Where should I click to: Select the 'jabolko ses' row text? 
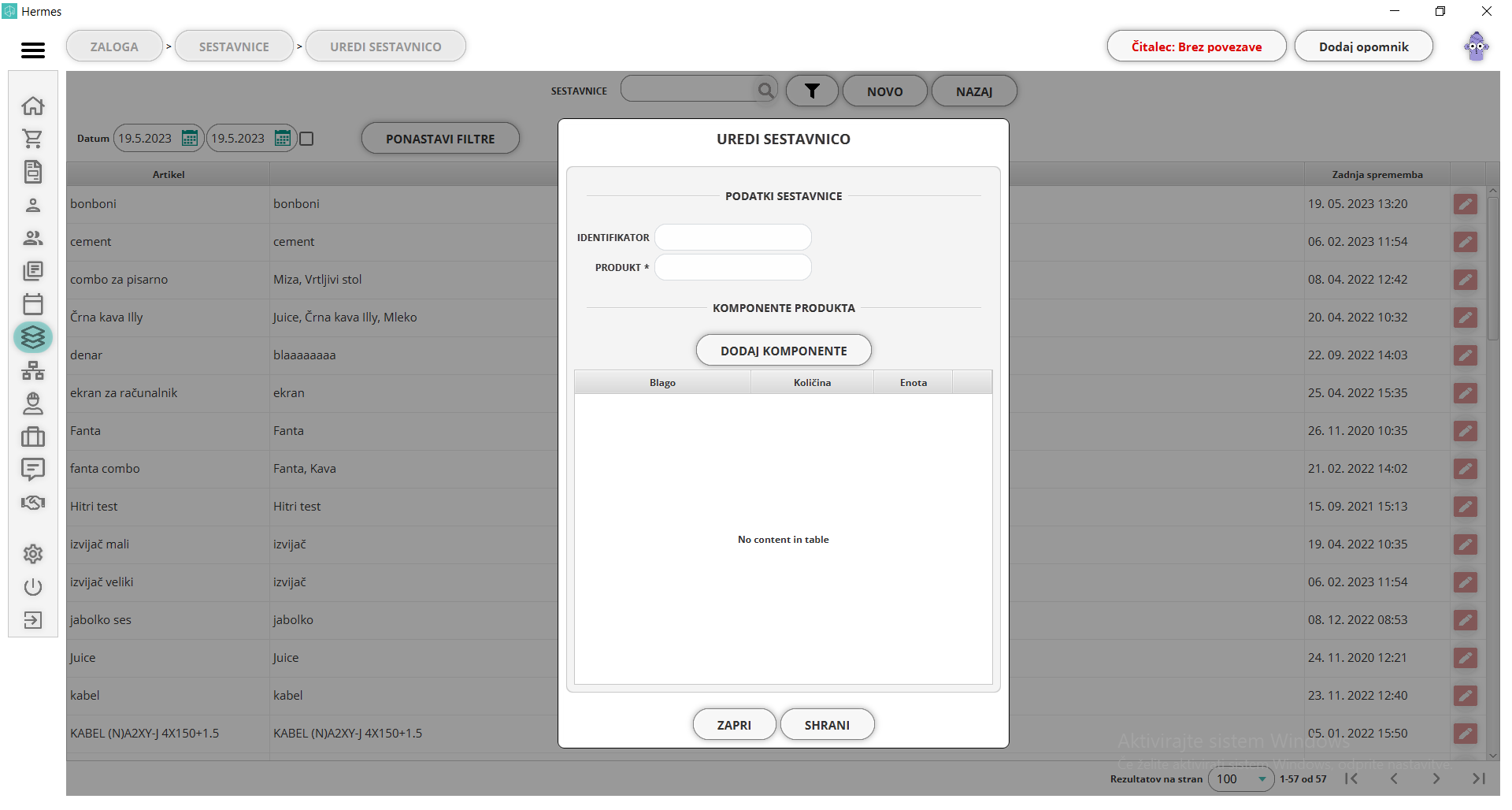101,620
